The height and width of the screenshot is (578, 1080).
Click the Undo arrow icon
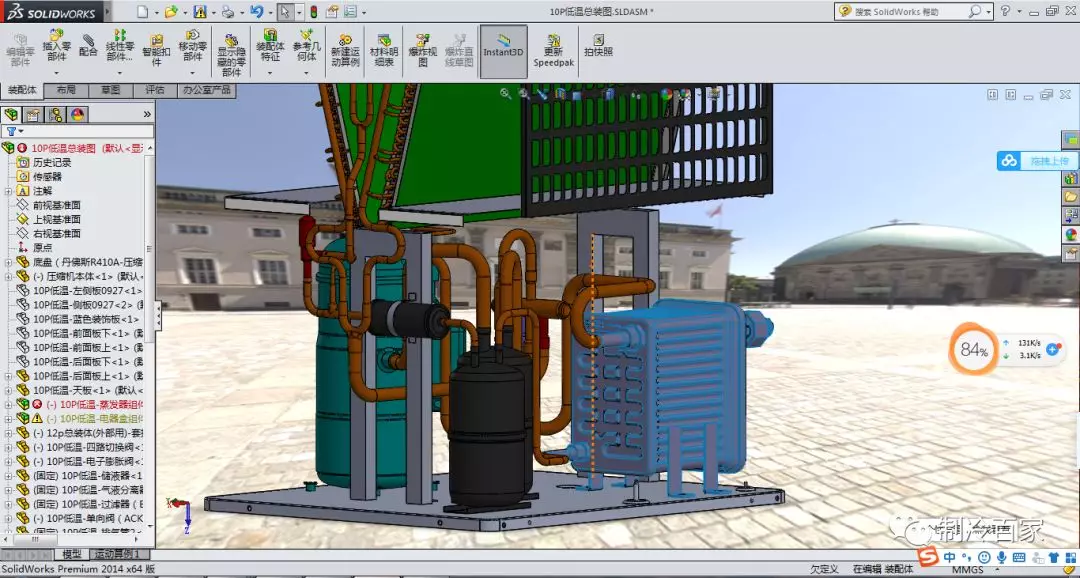point(257,12)
